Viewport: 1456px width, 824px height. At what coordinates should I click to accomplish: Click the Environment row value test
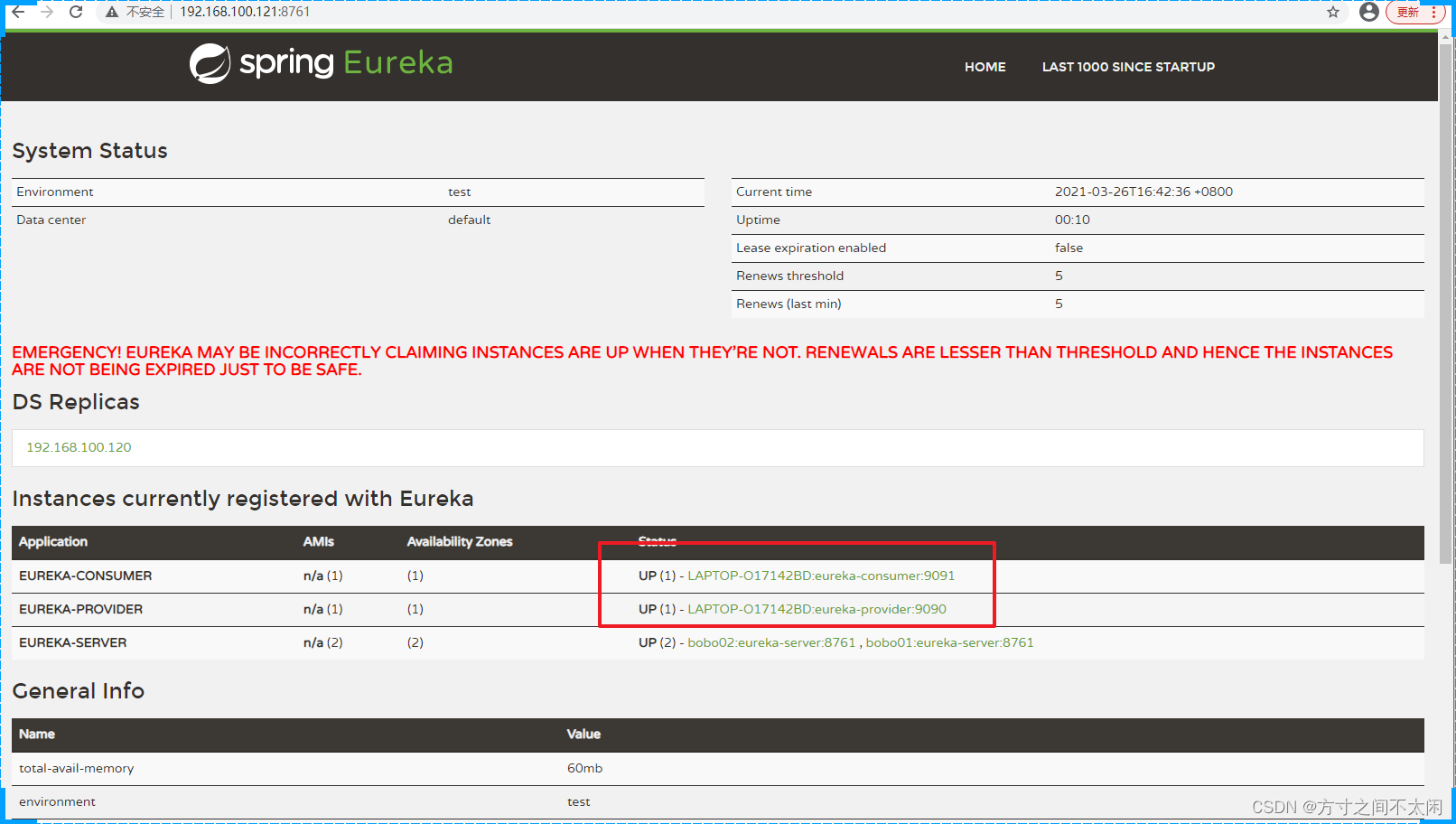[459, 192]
